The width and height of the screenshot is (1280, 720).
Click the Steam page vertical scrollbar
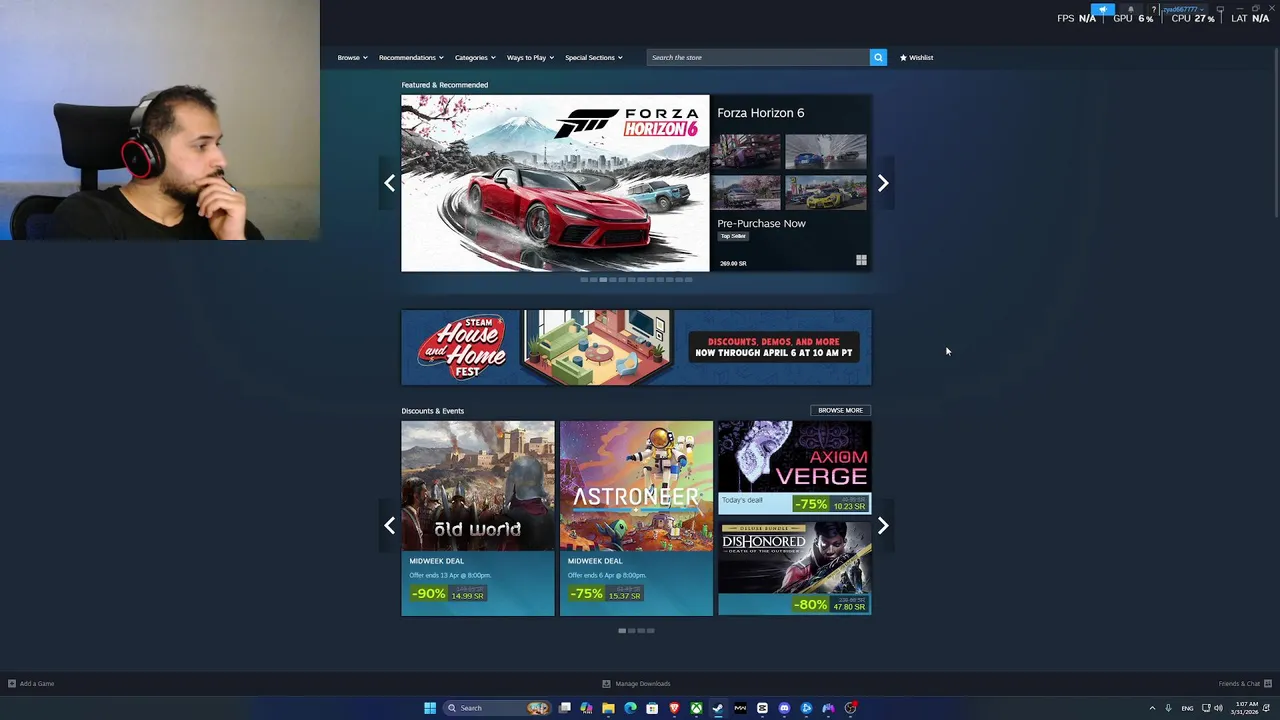[x=1276, y=130]
